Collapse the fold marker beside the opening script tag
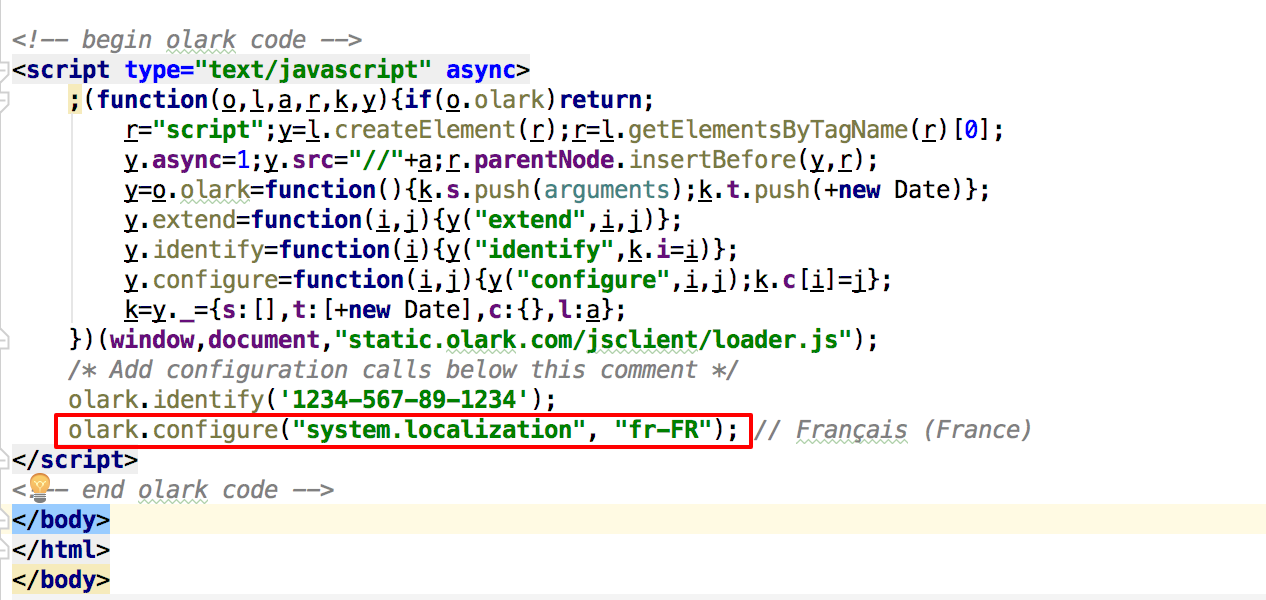This screenshot has width=1266, height=600. 4,70
